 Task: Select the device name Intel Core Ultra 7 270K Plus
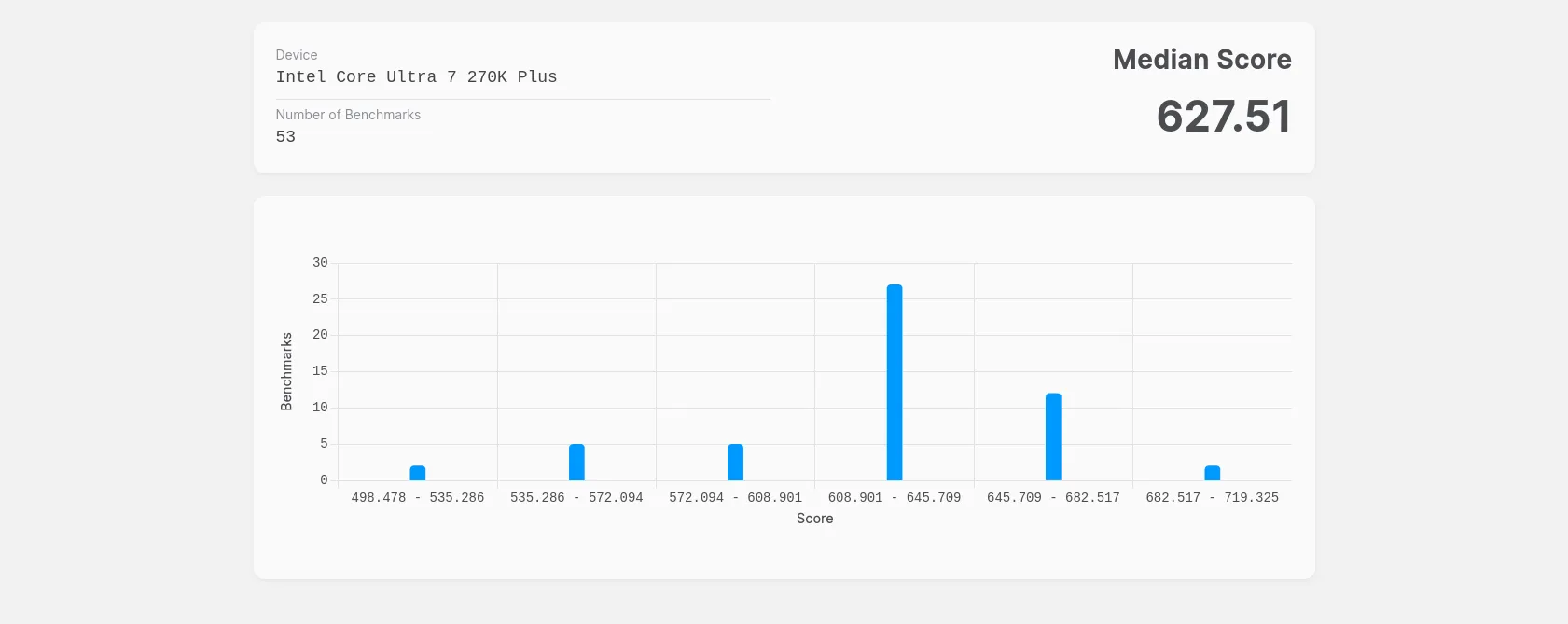point(416,76)
